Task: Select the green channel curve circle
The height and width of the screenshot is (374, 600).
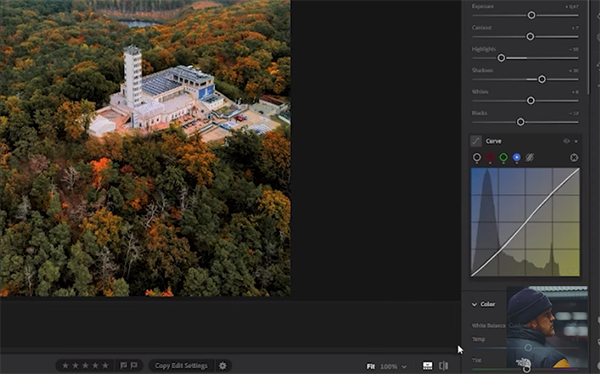Action: pyautogui.click(x=503, y=157)
